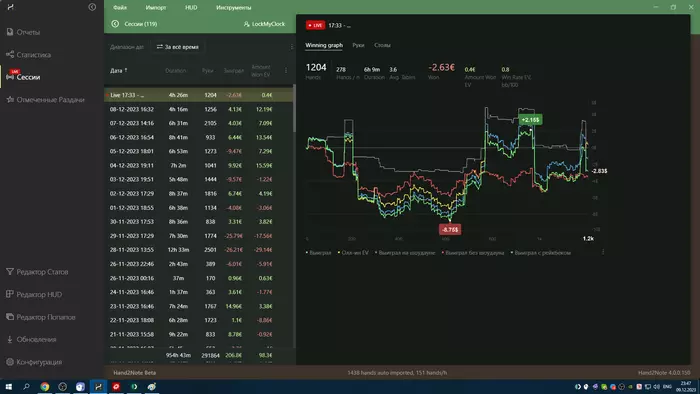Click the sessions list vertical scrollbar
700x394 pixels.
click(x=294, y=108)
